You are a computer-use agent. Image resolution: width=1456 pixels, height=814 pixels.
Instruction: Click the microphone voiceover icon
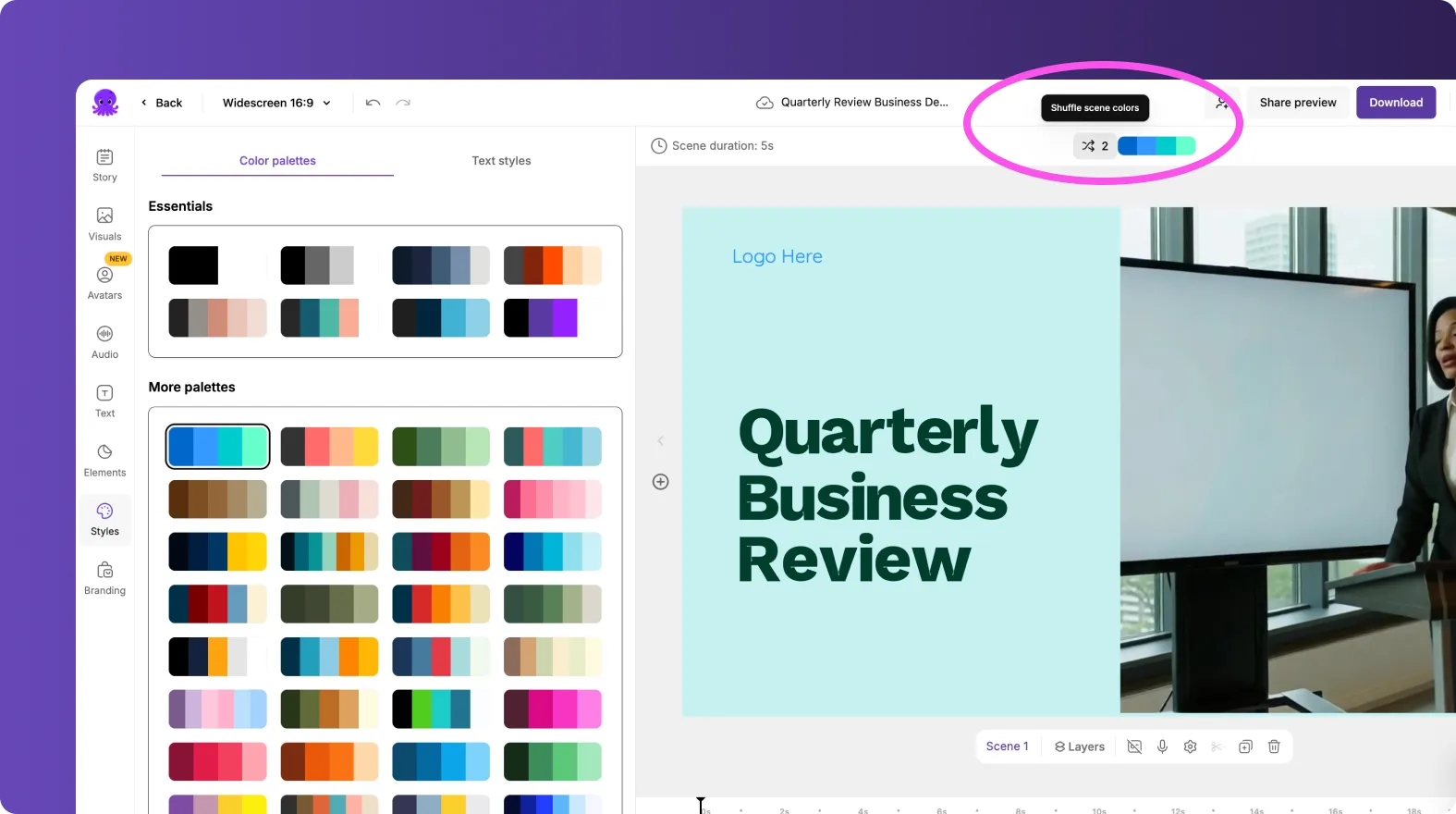(x=1162, y=746)
